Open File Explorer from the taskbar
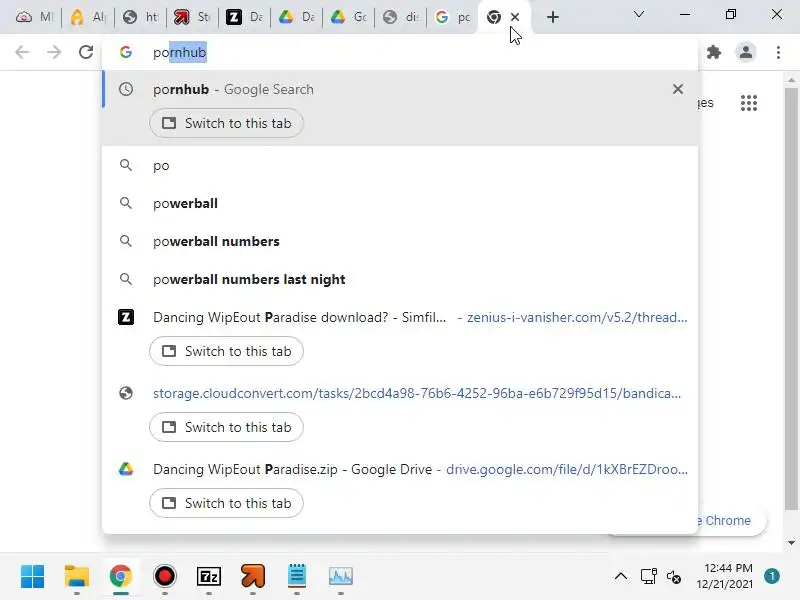 click(x=77, y=577)
